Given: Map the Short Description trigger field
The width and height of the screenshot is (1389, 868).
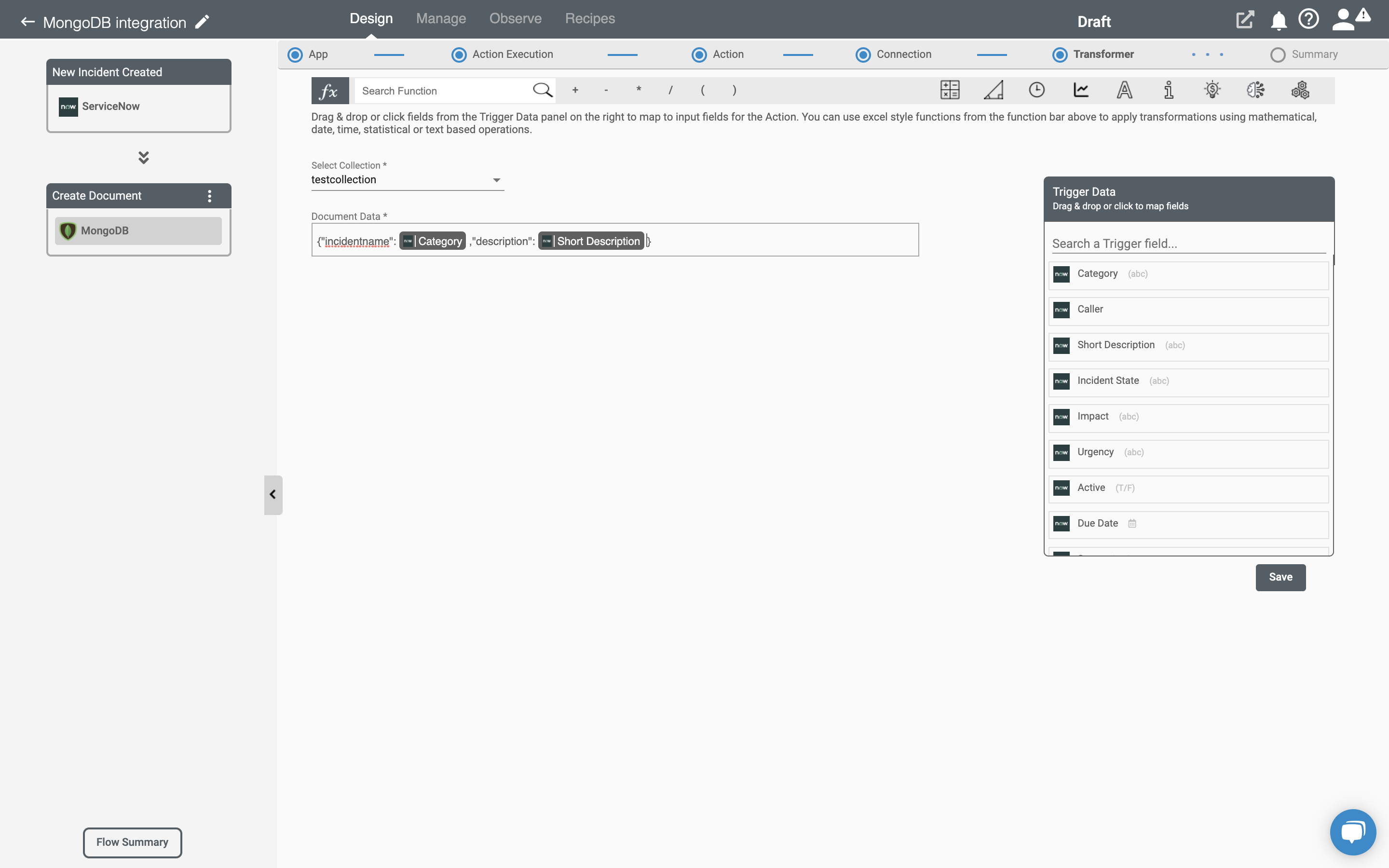Looking at the screenshot, I should (1188, 347).
